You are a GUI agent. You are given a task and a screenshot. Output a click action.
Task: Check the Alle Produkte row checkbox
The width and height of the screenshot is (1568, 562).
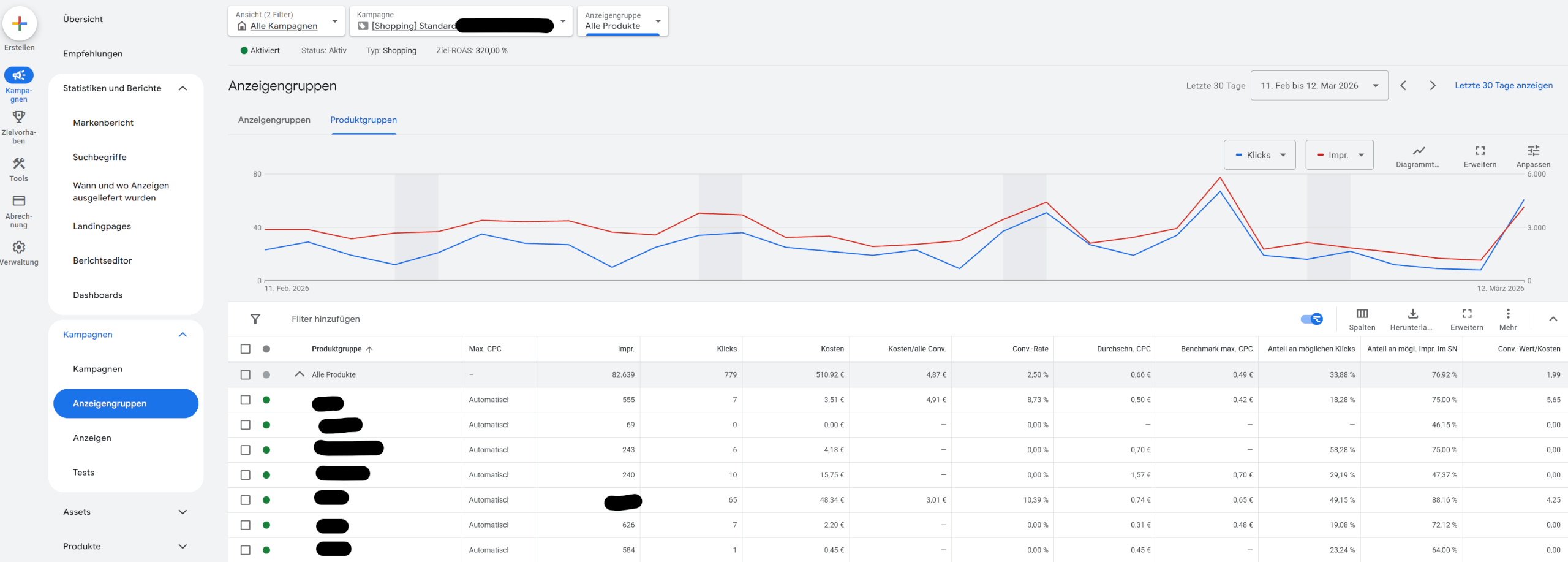coord(246,374)
